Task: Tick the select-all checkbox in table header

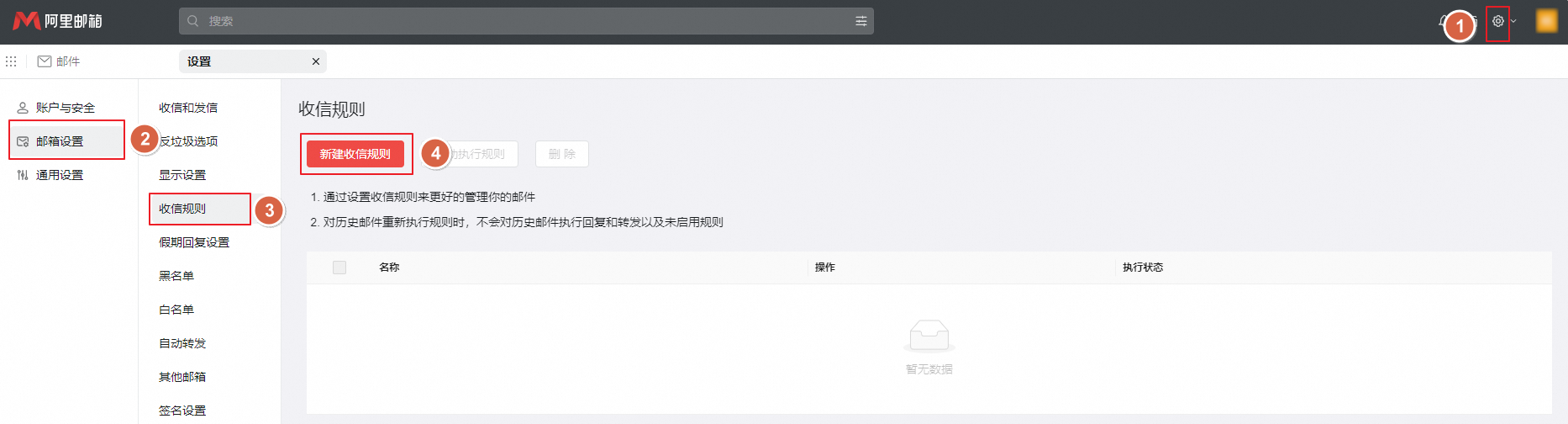Action: [x=339, y=268]
